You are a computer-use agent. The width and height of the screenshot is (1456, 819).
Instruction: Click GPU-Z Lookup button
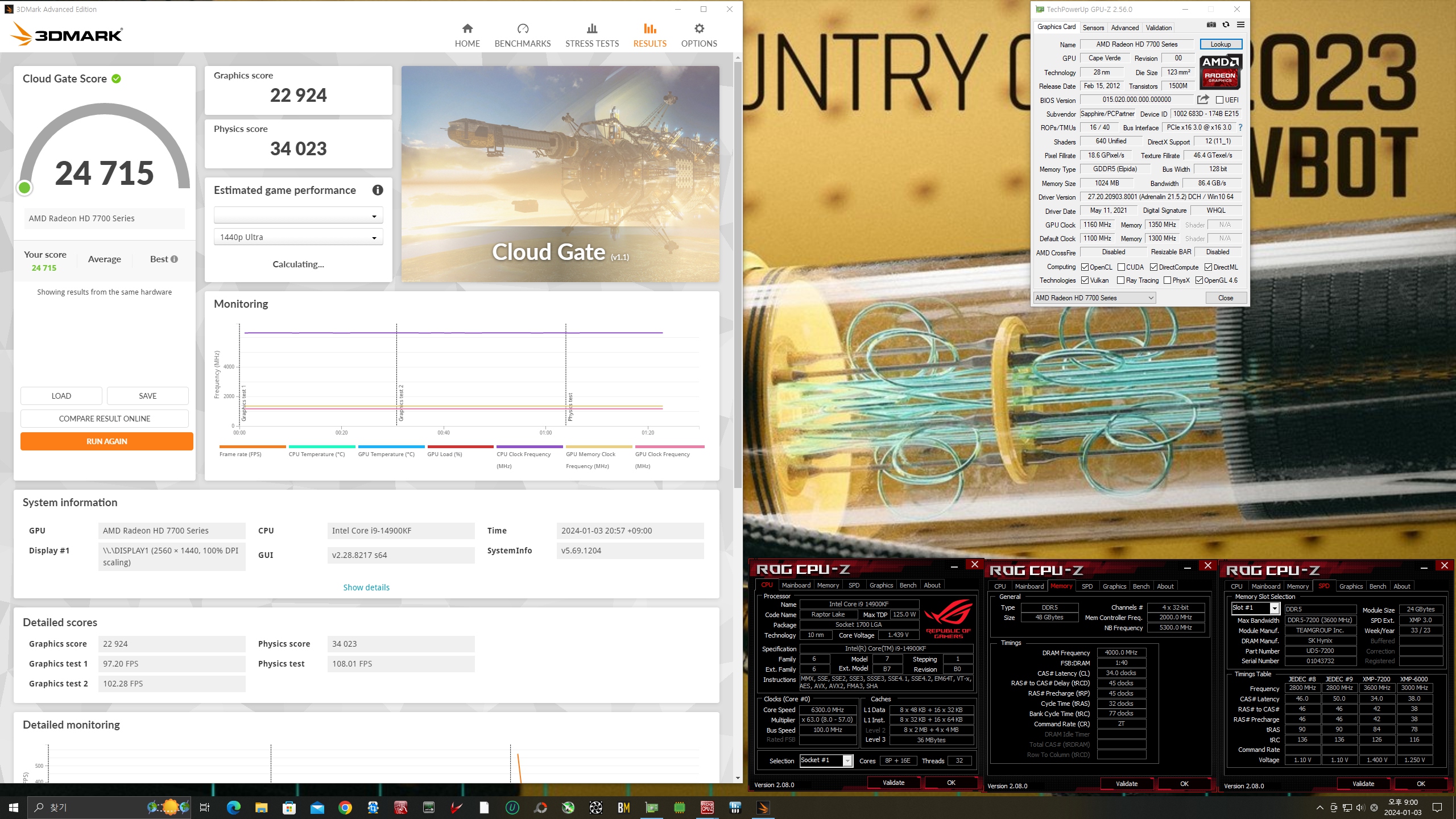pyautogui.click(x=1221, y=44)
